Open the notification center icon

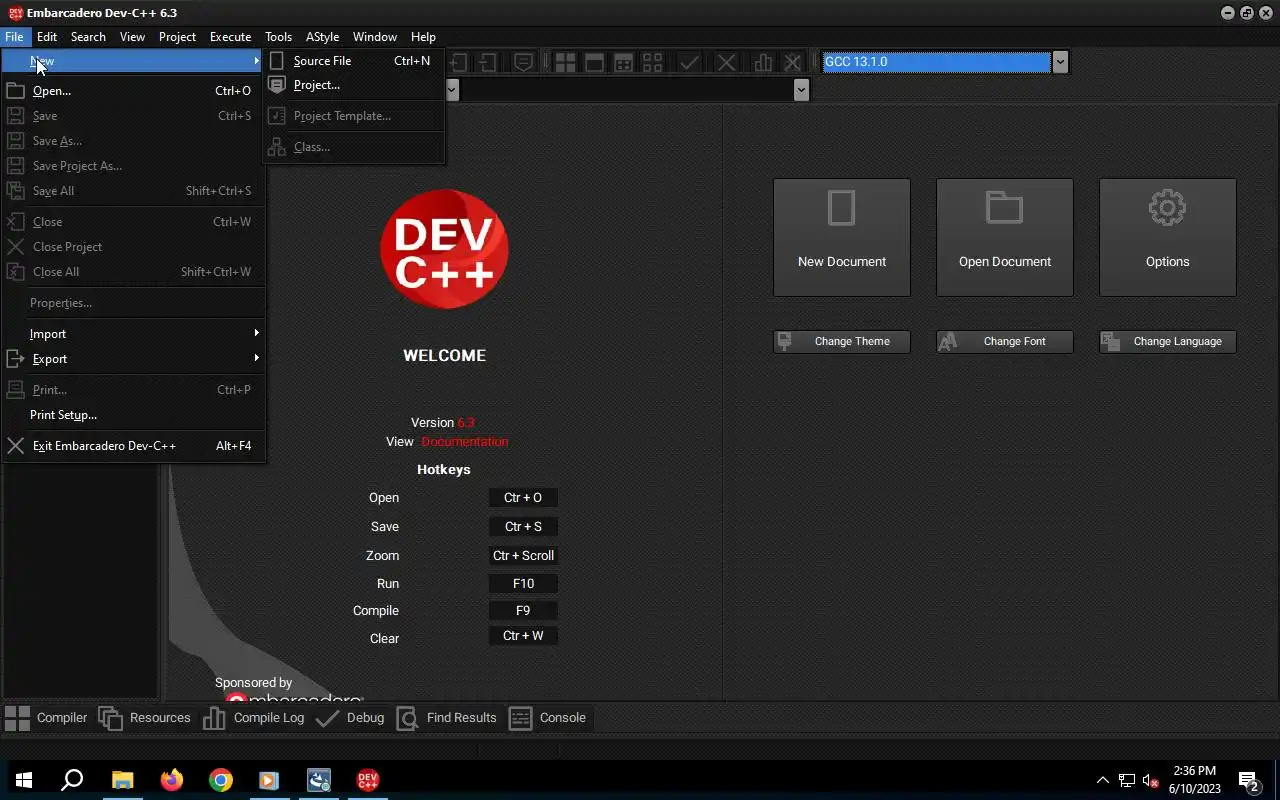tap(1248, 780)
